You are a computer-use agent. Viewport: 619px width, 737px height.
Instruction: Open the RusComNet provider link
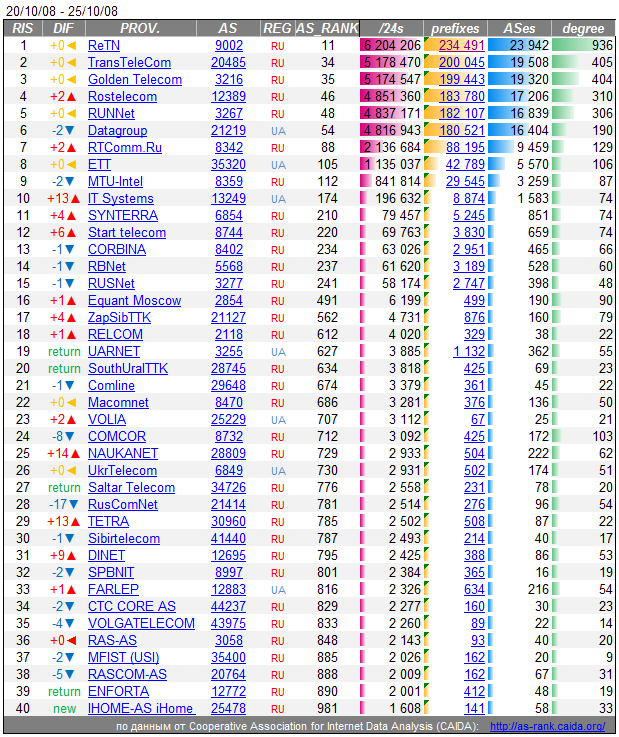(123, 504)
